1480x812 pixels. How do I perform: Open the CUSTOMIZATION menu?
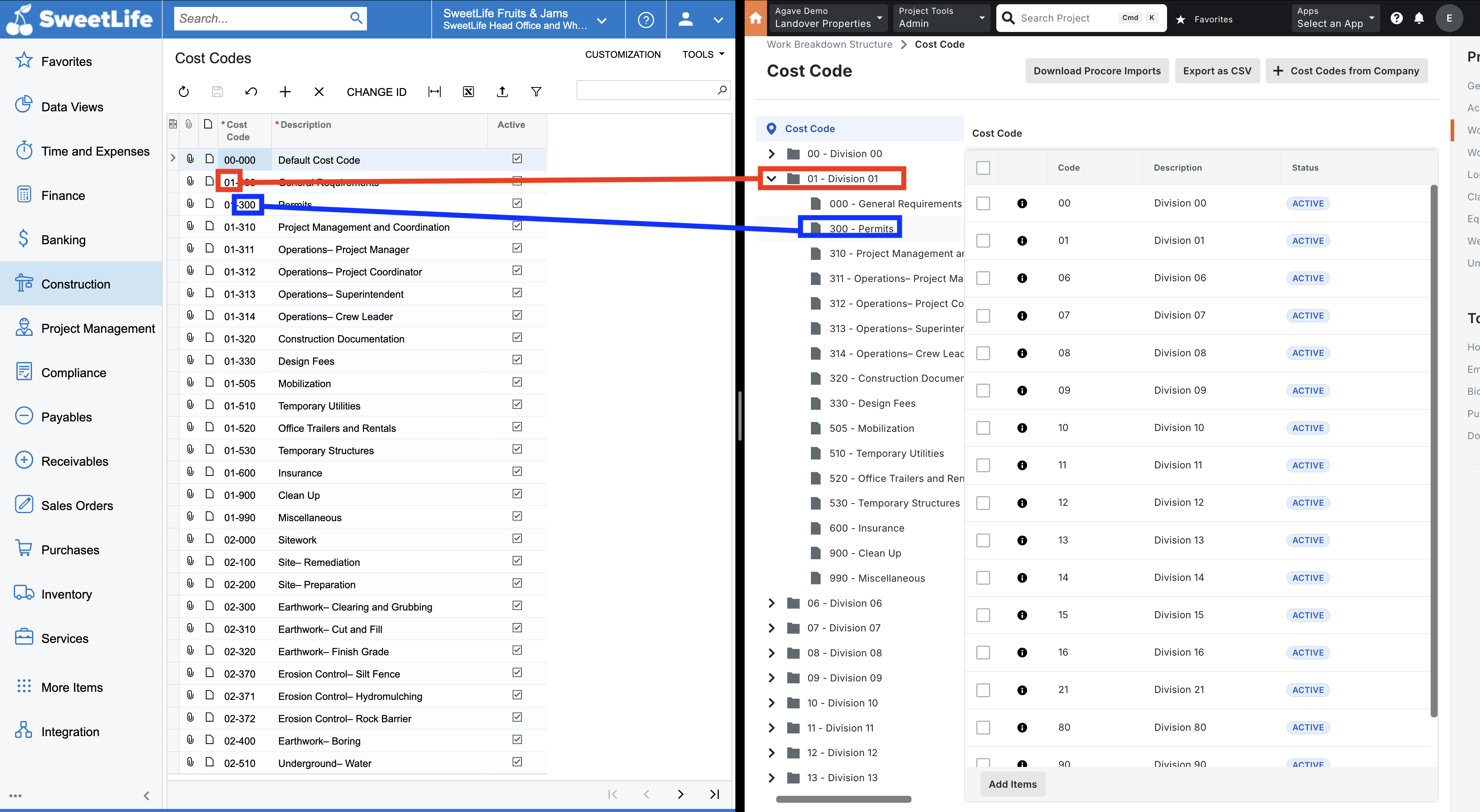point(623,55)
